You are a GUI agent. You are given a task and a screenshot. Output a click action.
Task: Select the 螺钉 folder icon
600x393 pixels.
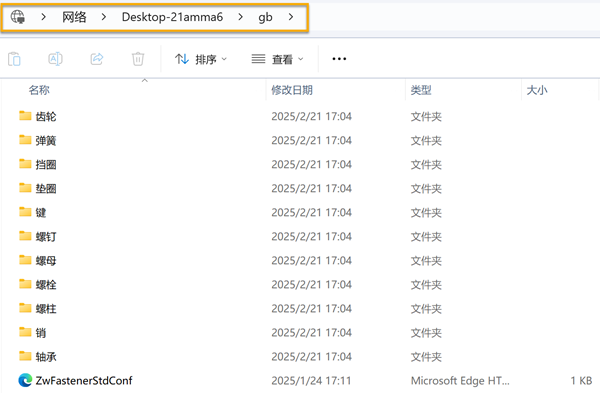point(25,236)
